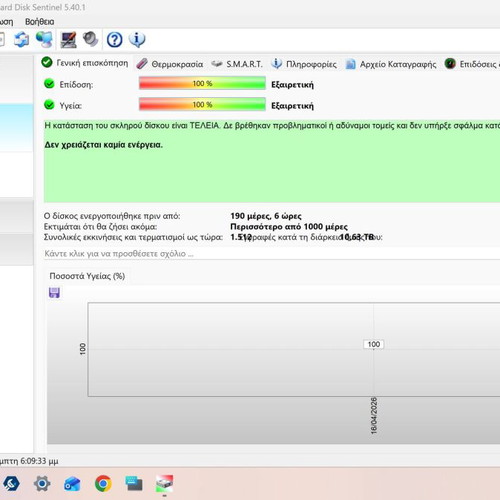Open Settings gear from the taskbar
Image resolution: width=500 pixels, height=500 pixels.
coord(42,484)
